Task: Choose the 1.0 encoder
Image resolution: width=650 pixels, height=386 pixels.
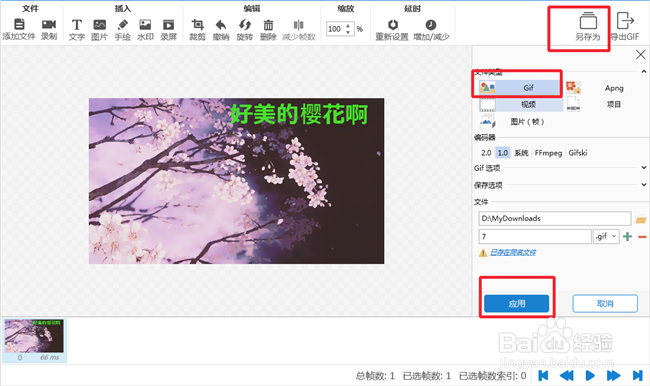Action: 502,153
